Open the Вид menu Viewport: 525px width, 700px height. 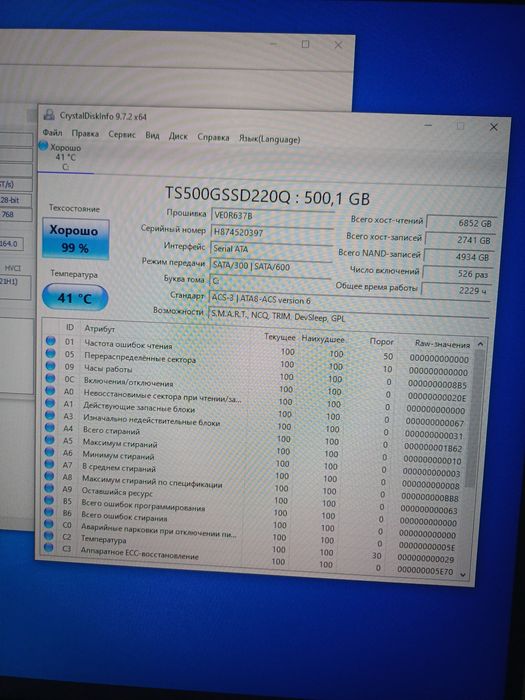point(152,135)
